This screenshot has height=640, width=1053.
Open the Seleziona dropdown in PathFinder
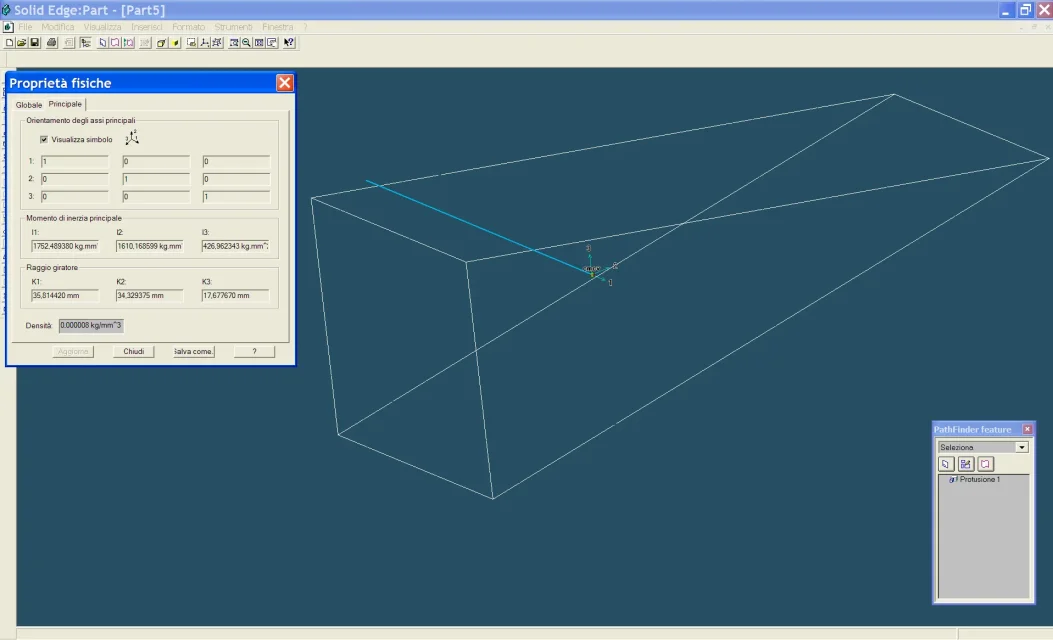[1021, 447]
